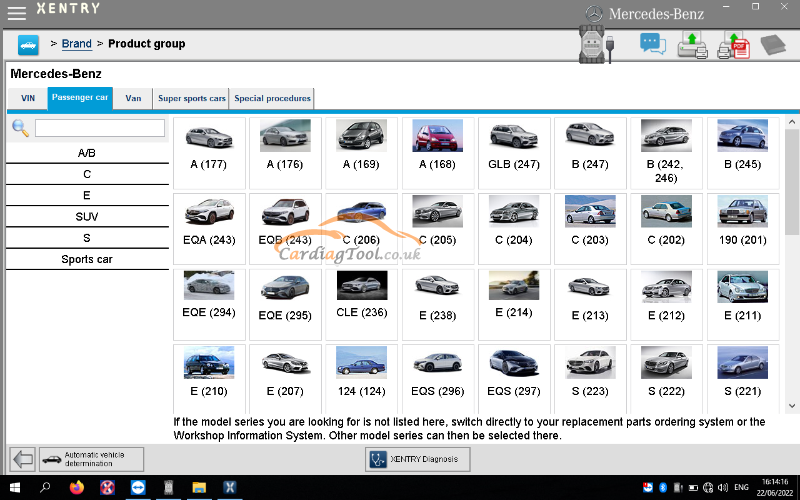
Task: Select the E (211) model
Action: 743,305
